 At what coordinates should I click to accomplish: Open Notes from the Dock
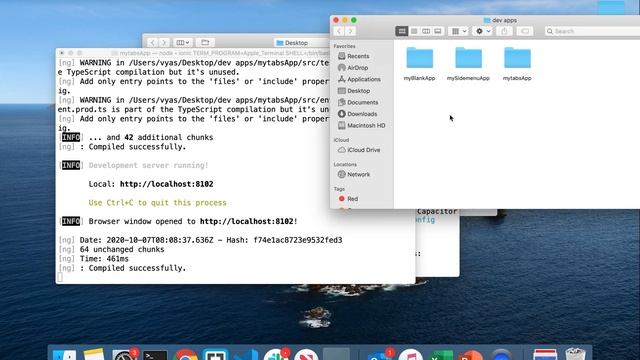coord(94,354)
